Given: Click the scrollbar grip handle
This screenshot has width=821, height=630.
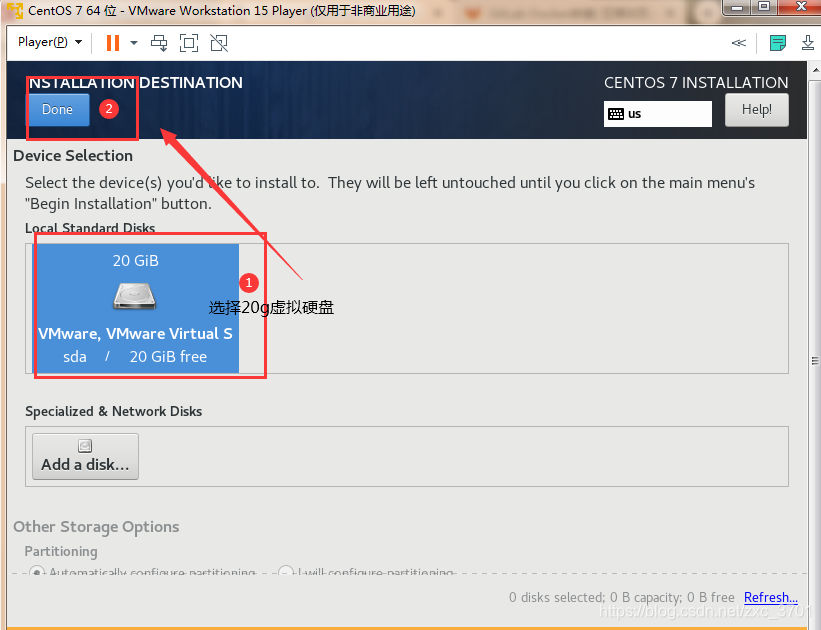Looking at the screenshot, I should pyautogui.click(x=815, y=360).
